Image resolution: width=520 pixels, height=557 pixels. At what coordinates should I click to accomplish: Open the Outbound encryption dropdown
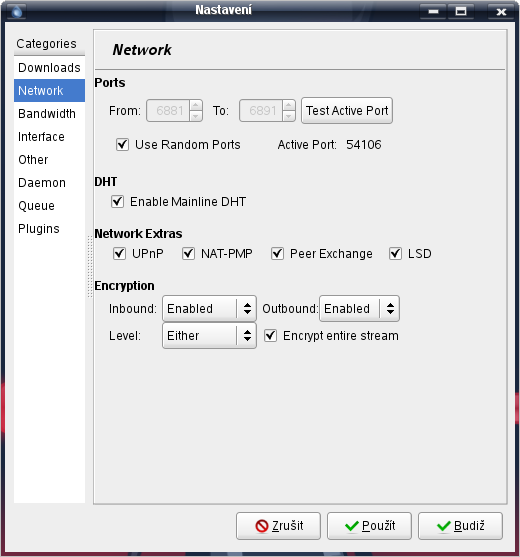coord(359,308)
